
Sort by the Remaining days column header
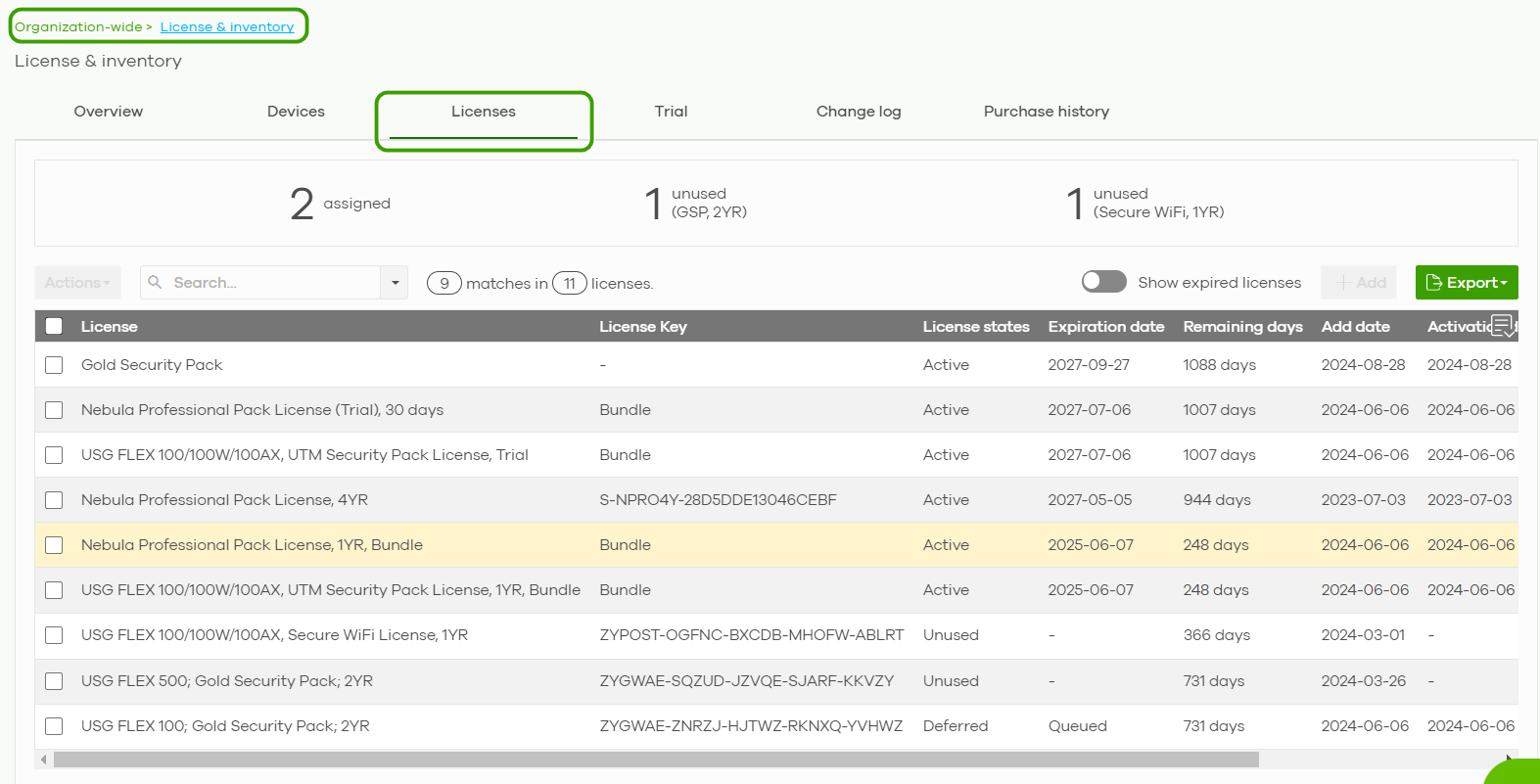pyautogui.click(x=1242, y=326)
